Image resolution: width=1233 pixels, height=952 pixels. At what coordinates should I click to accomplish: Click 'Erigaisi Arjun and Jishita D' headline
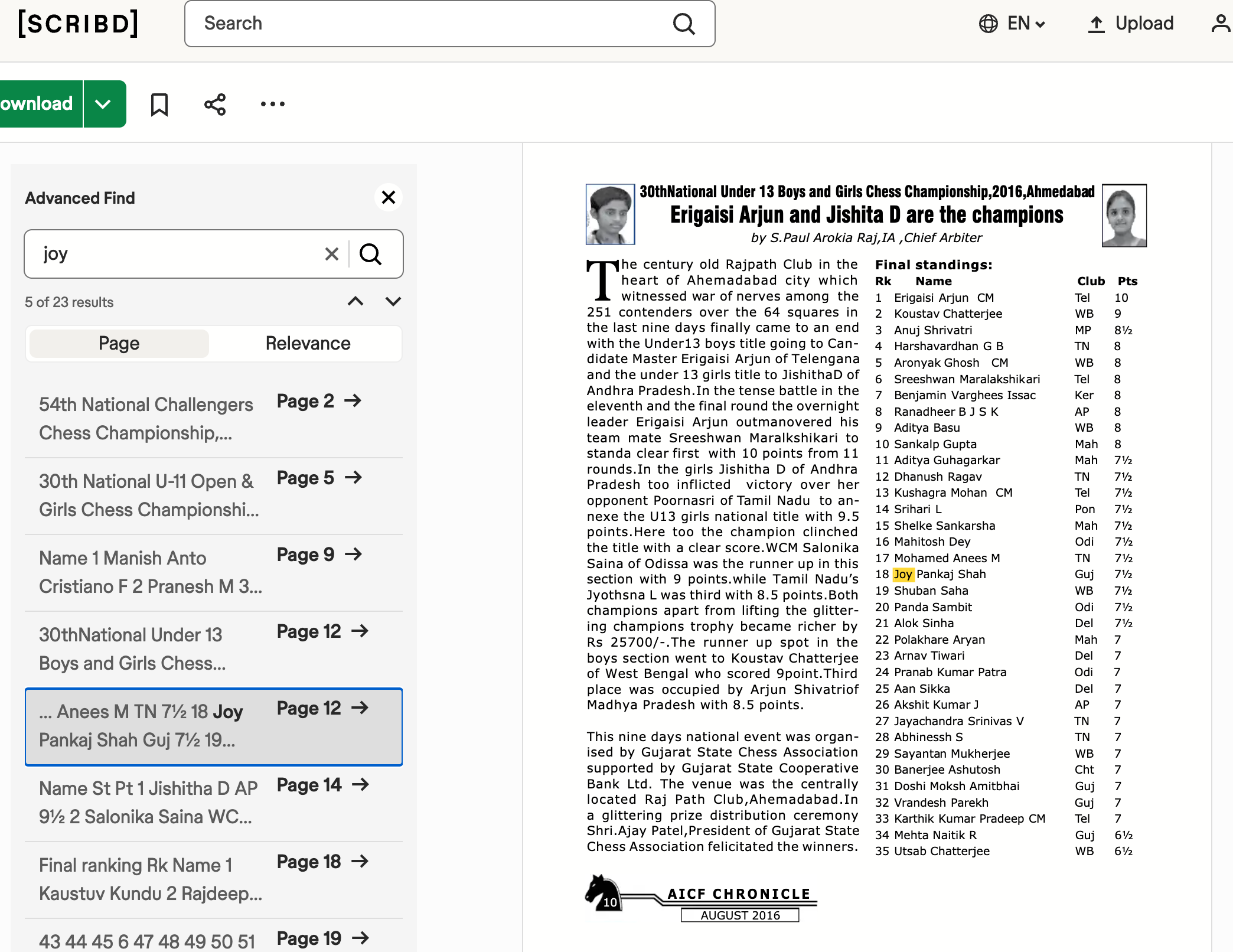click(867, 215)
